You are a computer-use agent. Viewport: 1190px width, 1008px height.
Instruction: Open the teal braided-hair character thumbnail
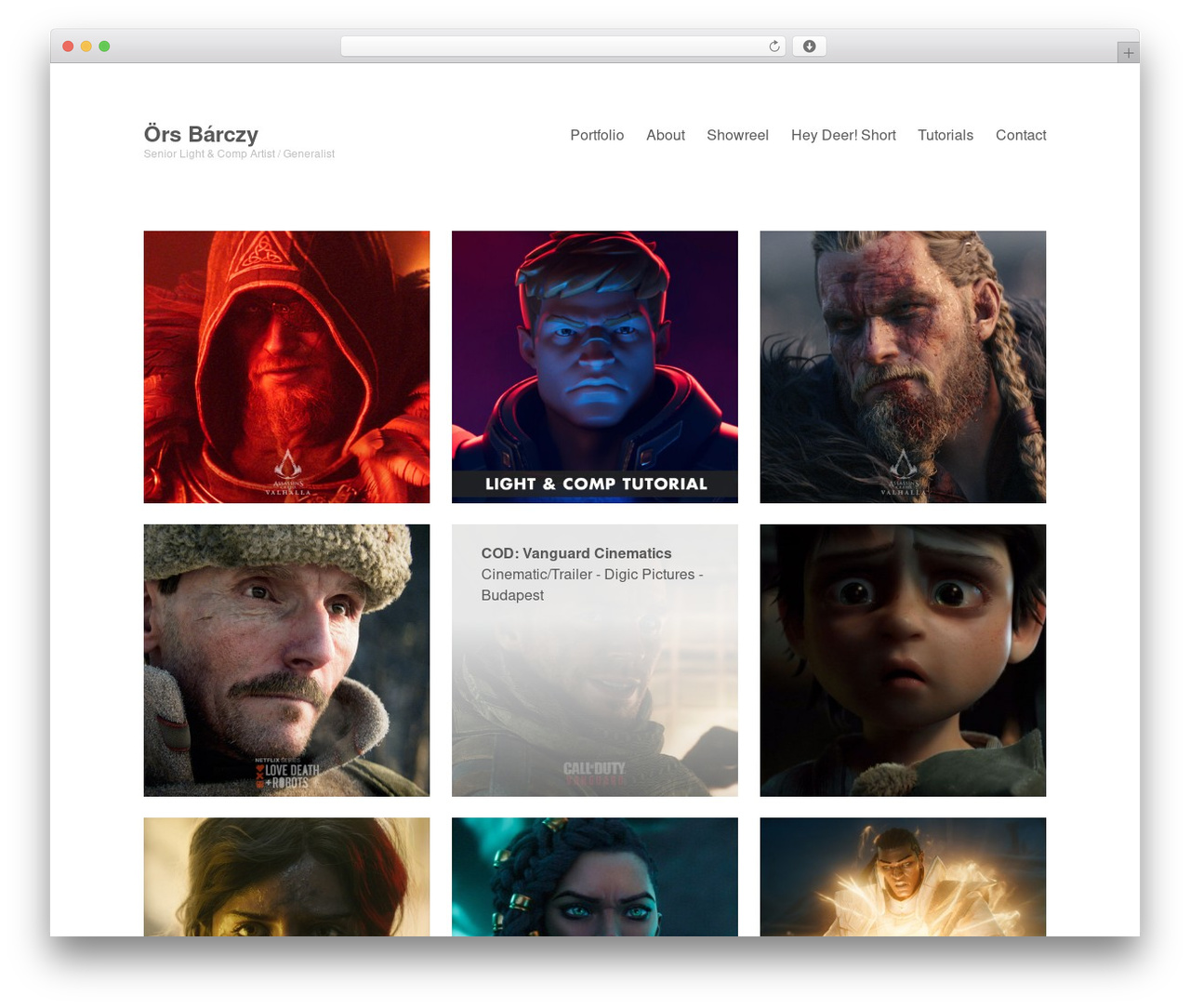pos(595,877)
